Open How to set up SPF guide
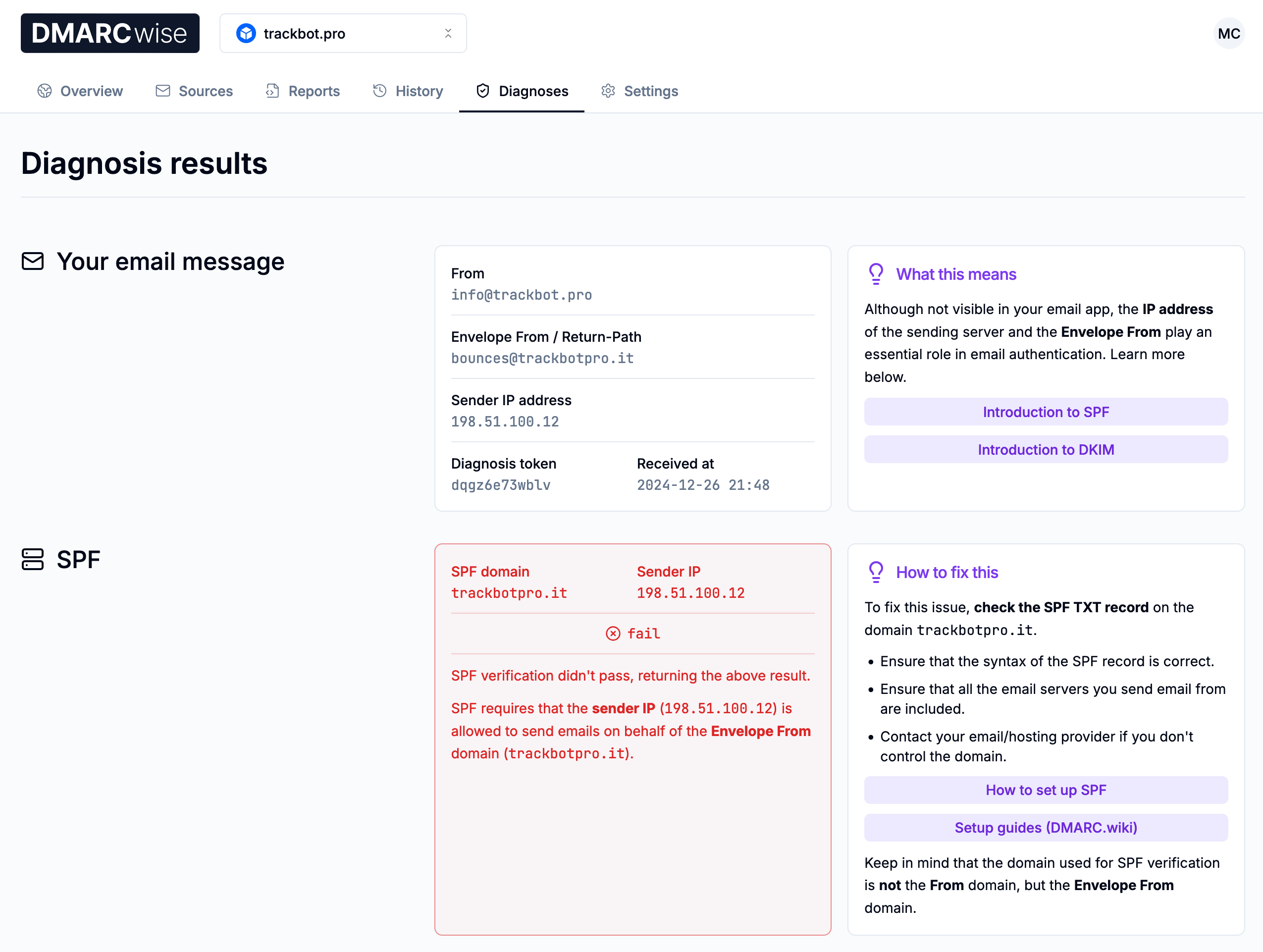The image size is (1263, 952). coord(1046,789)
